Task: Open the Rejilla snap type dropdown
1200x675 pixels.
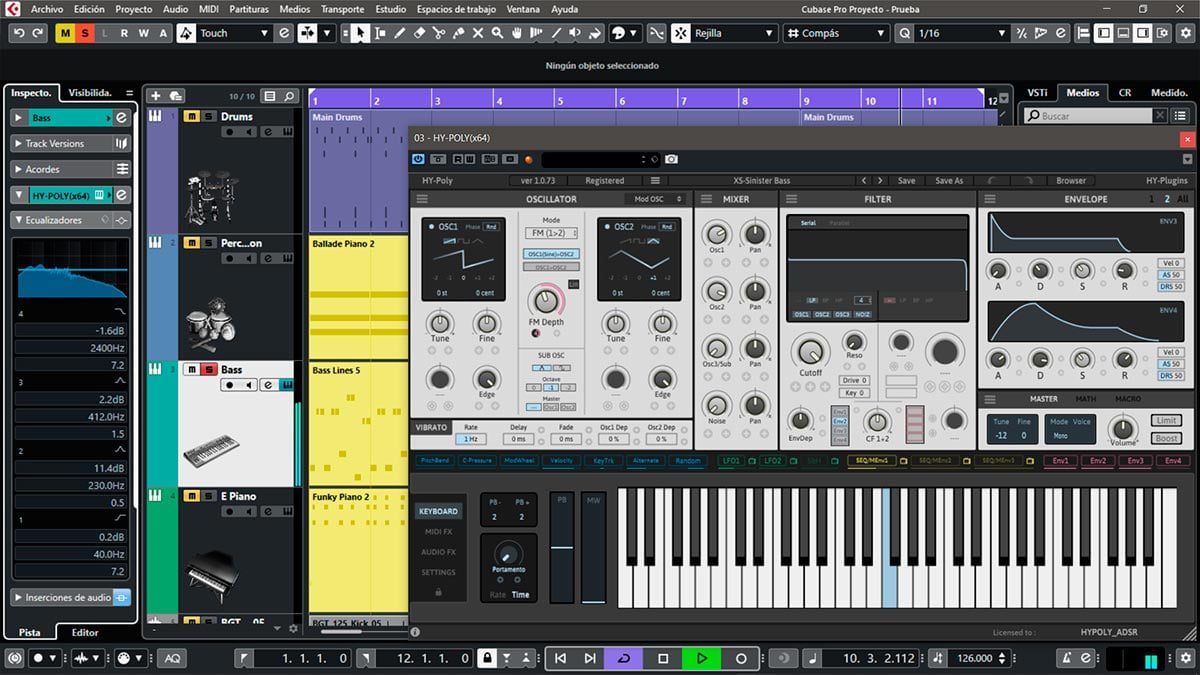Action: click(735, 33)
